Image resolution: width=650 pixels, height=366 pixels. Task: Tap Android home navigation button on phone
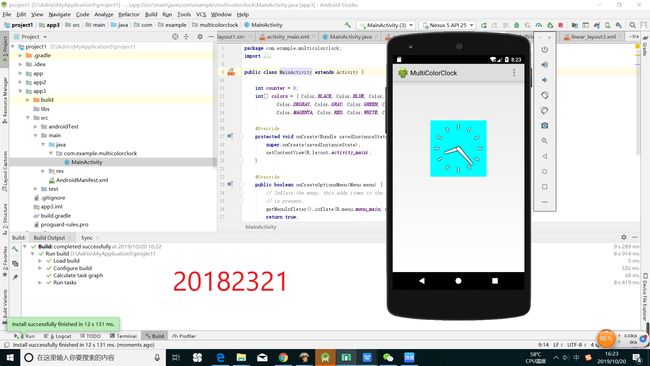pos(458,281)
